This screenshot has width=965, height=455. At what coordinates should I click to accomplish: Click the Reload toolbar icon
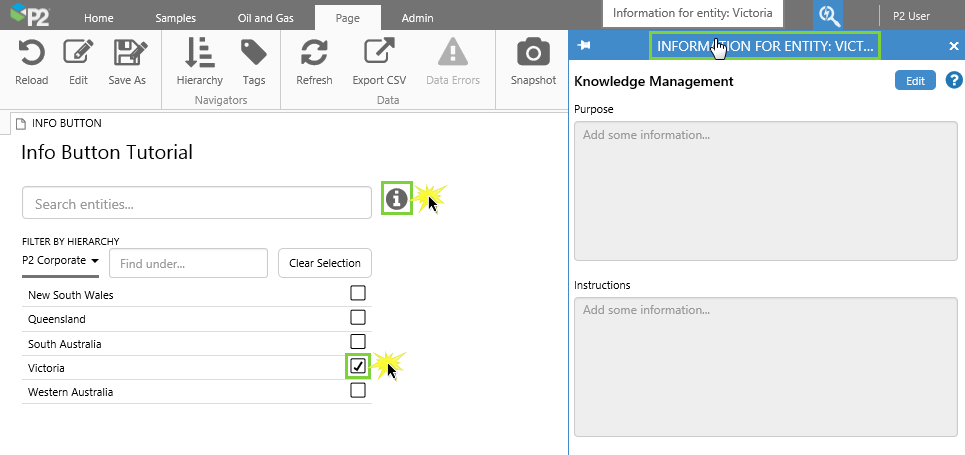[x=32, y=53]
